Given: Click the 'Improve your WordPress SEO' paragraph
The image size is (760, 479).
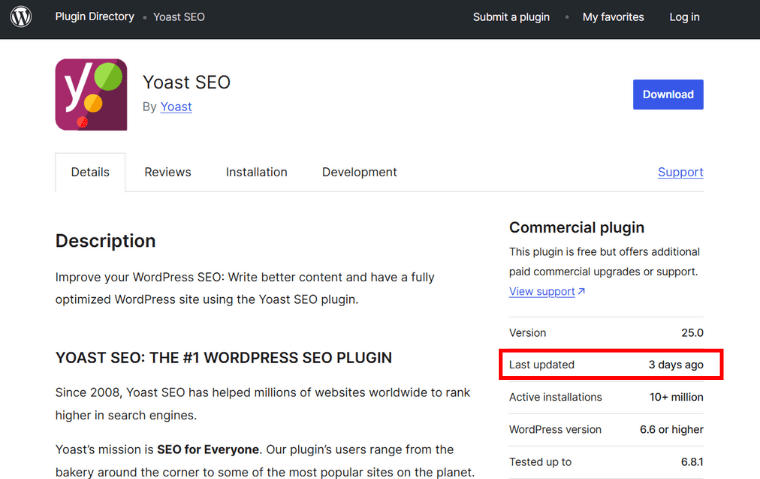Looking at the screenshot, I should [245, 288].
